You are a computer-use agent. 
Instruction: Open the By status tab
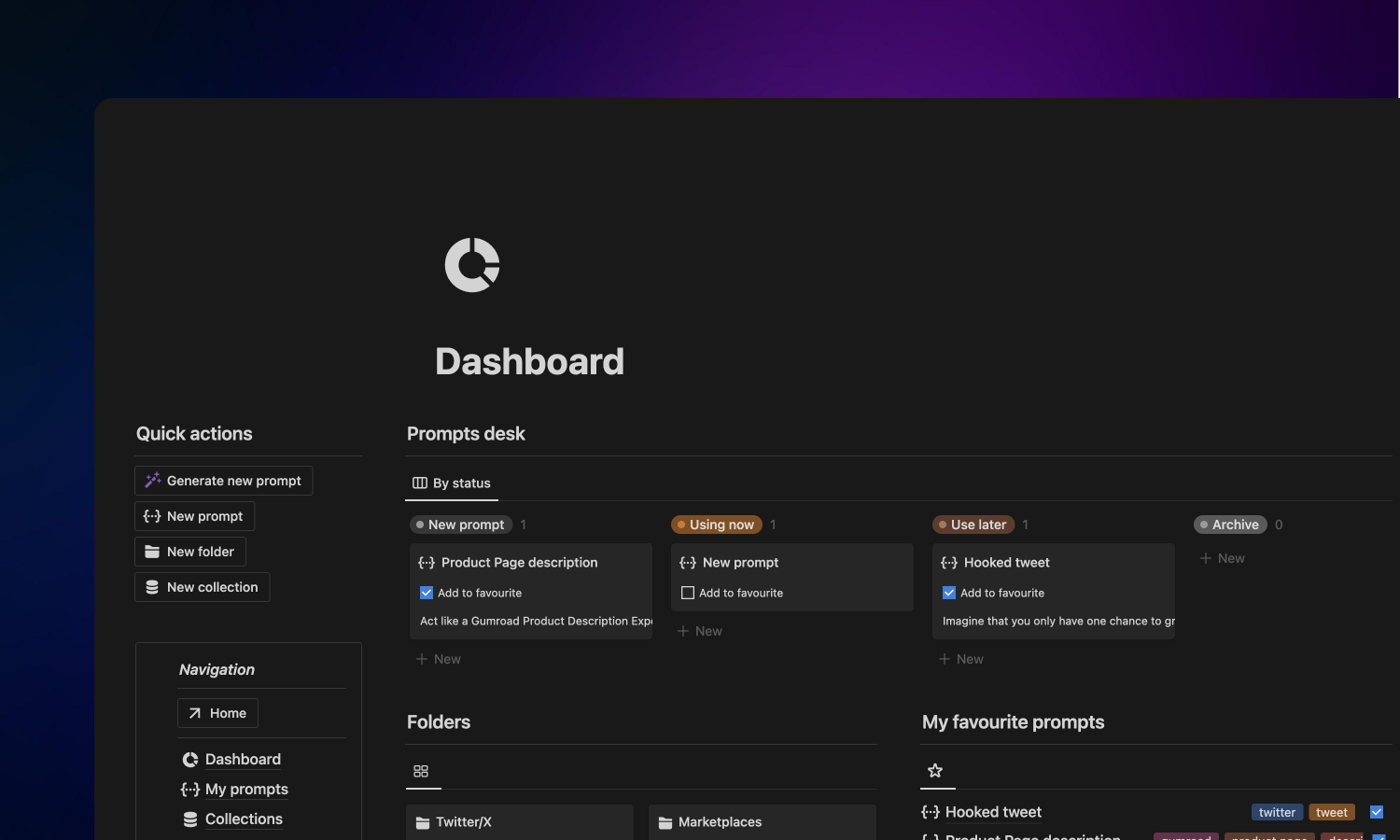(452, 483)
